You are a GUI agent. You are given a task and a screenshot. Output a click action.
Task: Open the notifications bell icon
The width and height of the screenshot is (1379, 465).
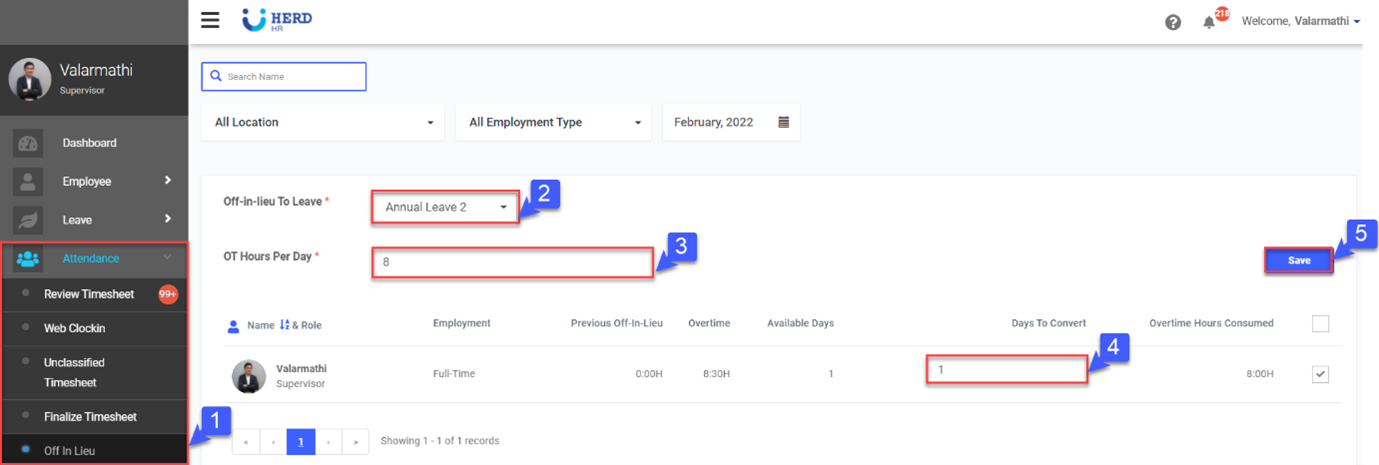[x=1209, y=22]
